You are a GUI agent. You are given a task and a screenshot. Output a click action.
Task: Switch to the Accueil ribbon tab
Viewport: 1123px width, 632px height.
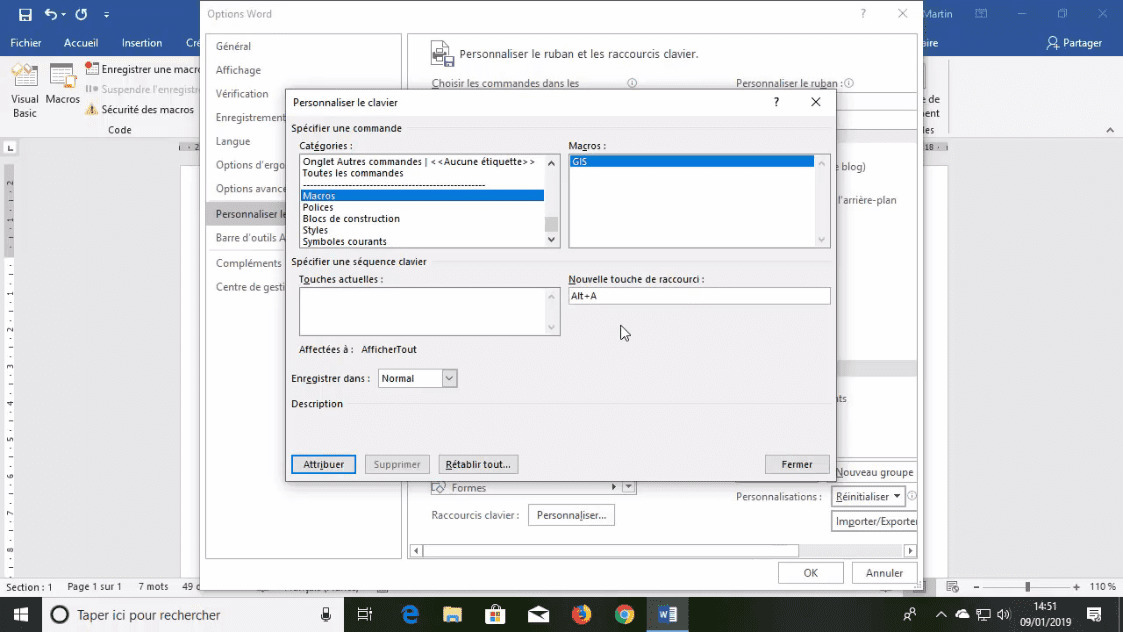pyautogui.click(x=81, y=43)
